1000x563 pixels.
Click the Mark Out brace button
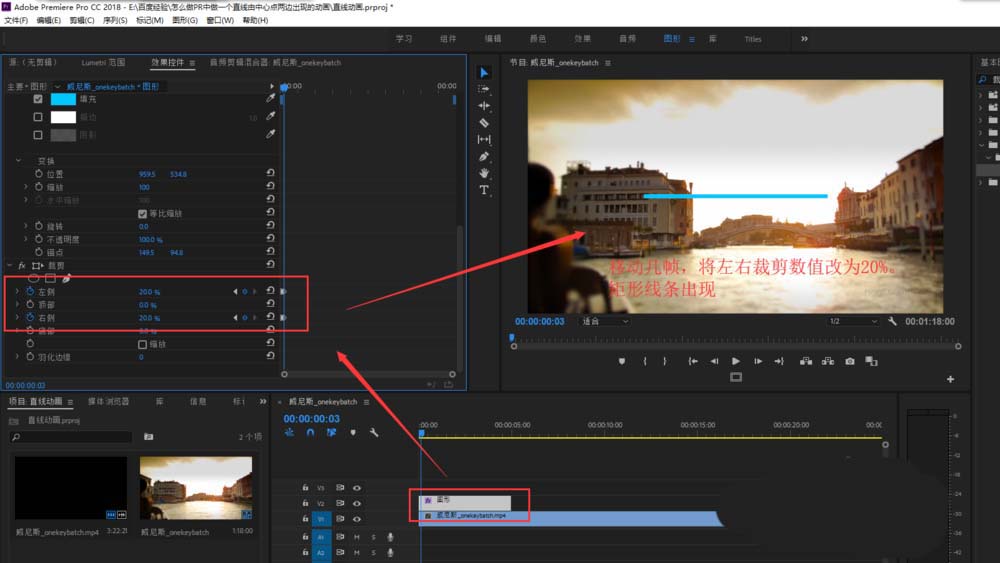pyautogui.click(x=665, y=361)
